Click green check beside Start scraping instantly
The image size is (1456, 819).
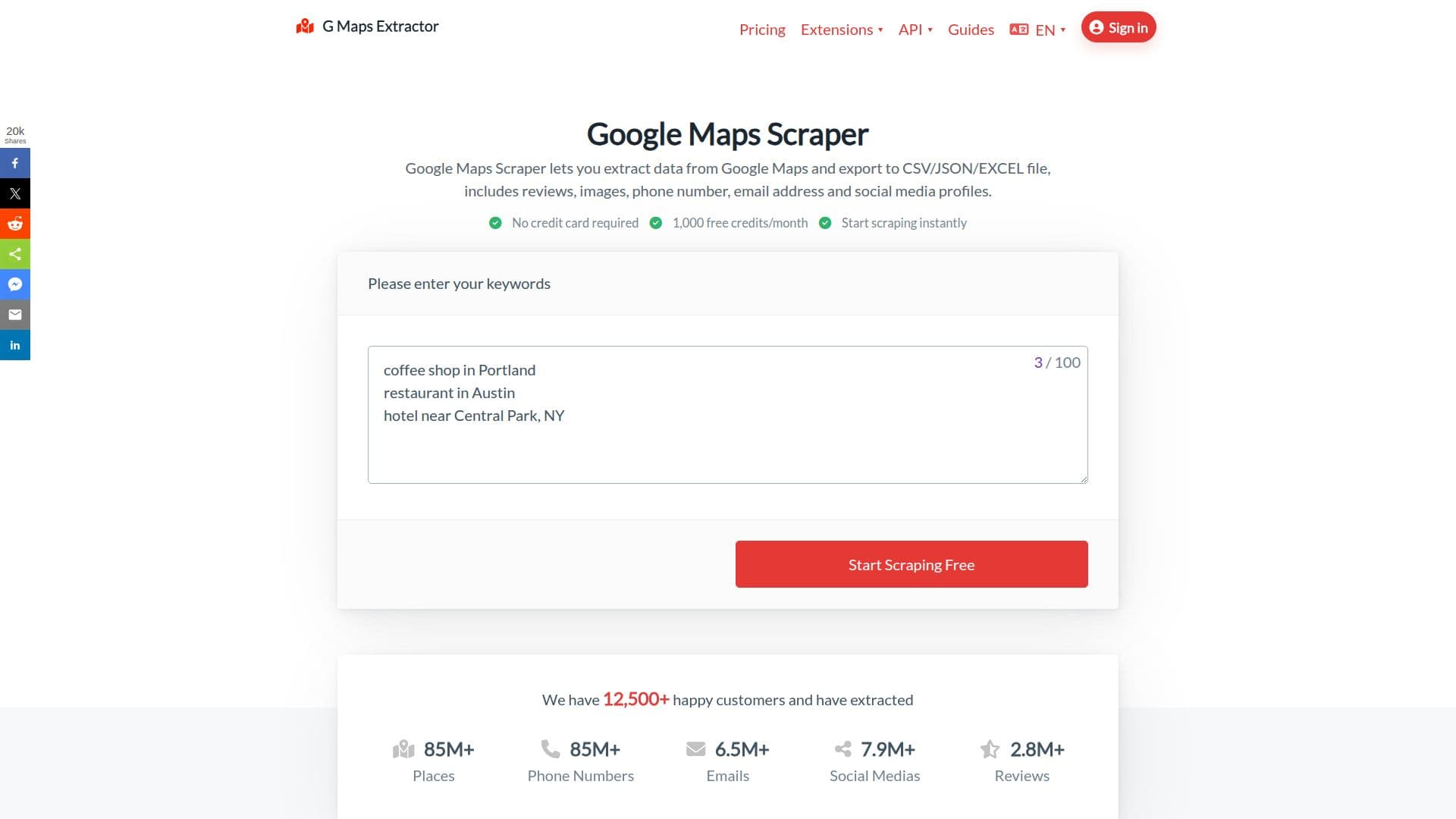pos(825,223)
